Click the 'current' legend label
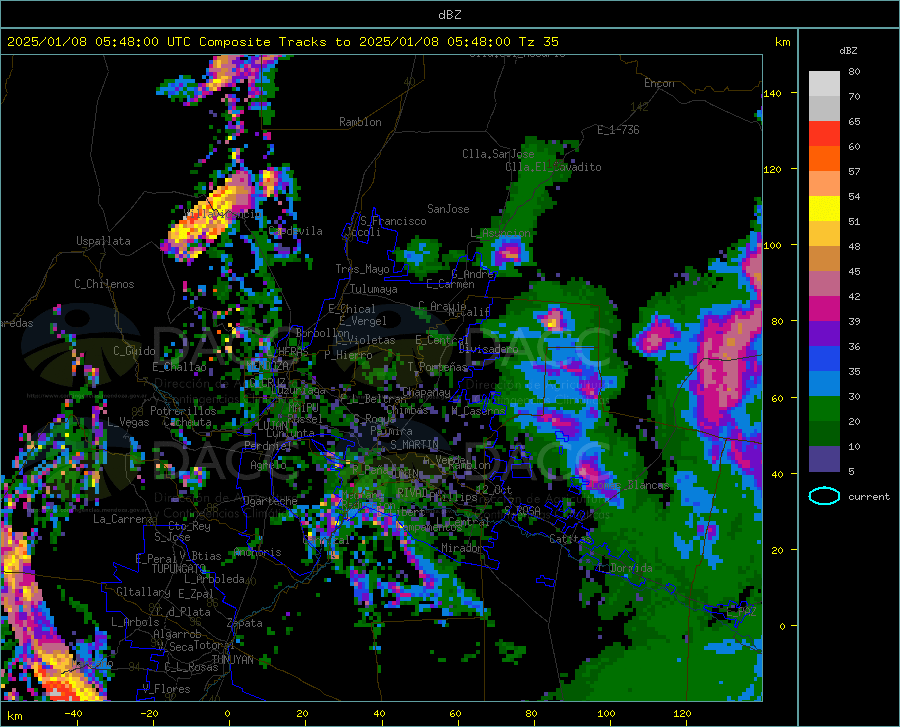 (x=869, y=497)
